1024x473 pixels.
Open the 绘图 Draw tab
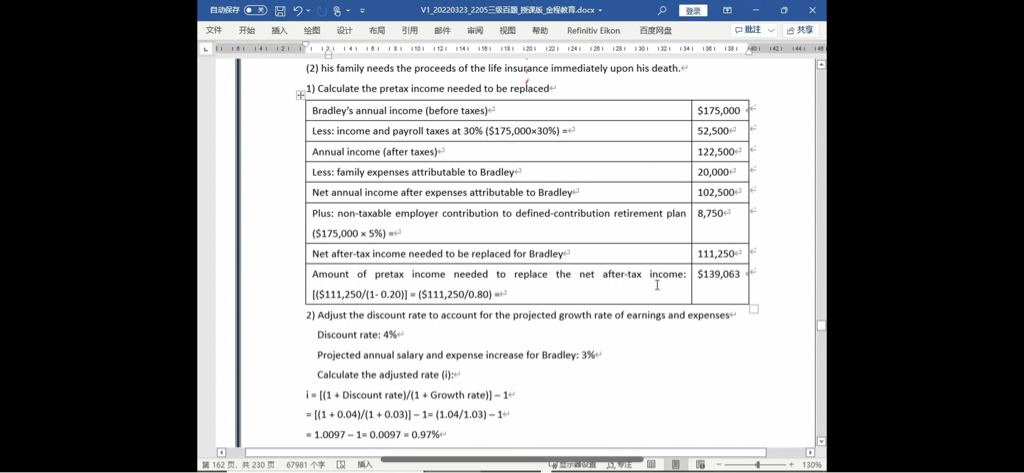point(312,31)
